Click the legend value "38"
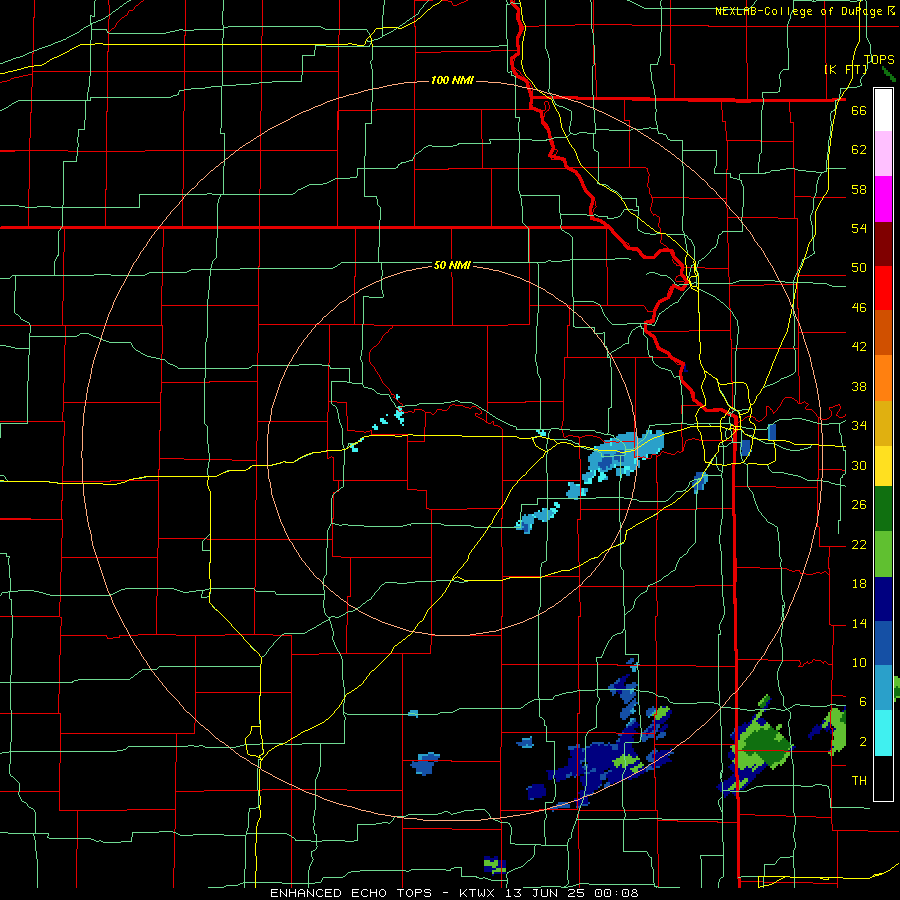The image size is (900, 900). coord(859,386)
